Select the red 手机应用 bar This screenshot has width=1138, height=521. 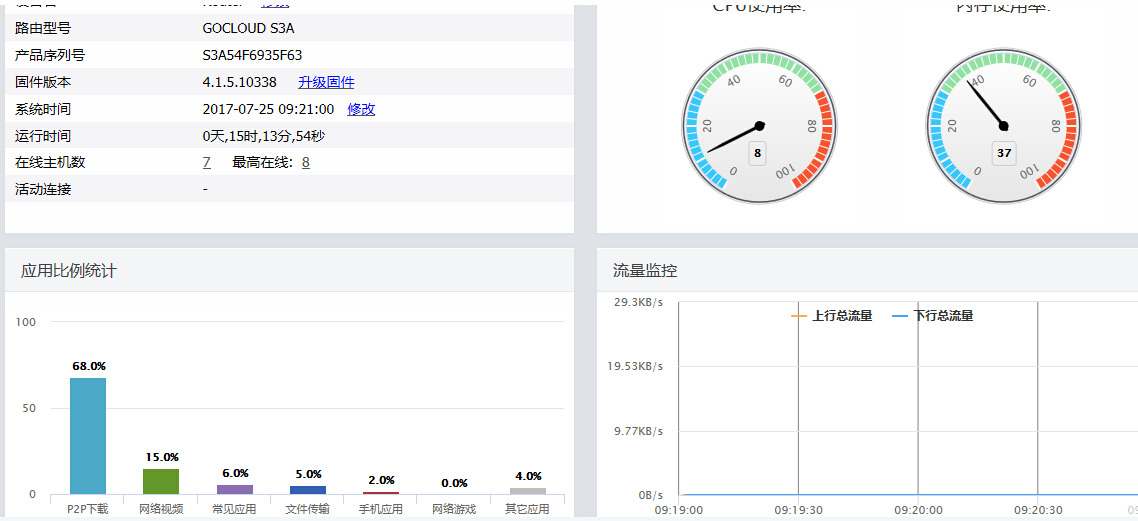381,492
